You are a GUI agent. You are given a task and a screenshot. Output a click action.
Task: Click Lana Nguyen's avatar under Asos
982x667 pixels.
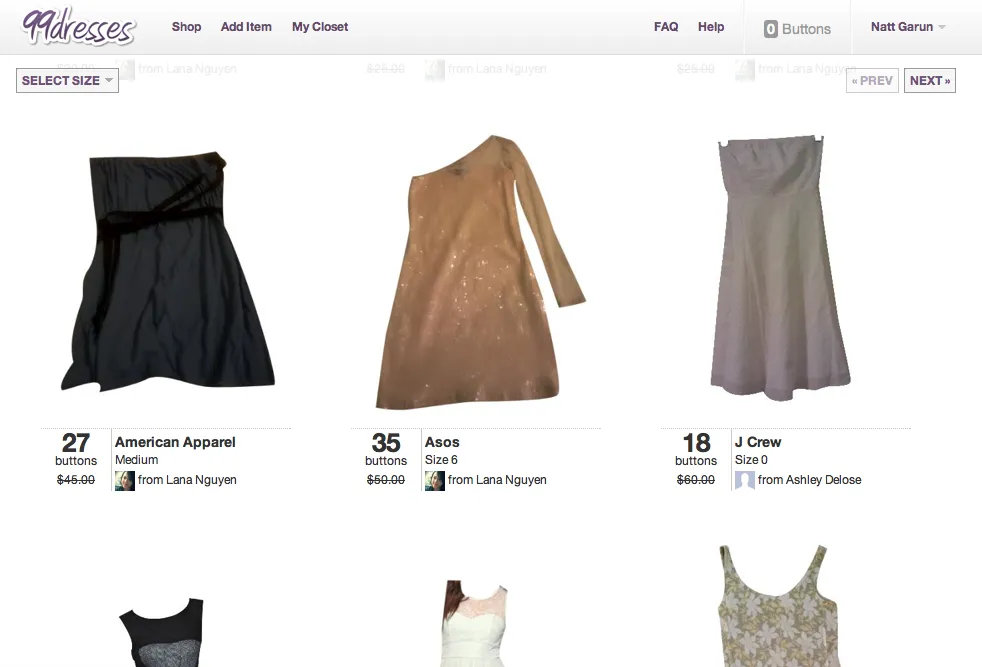click(435, 480)
